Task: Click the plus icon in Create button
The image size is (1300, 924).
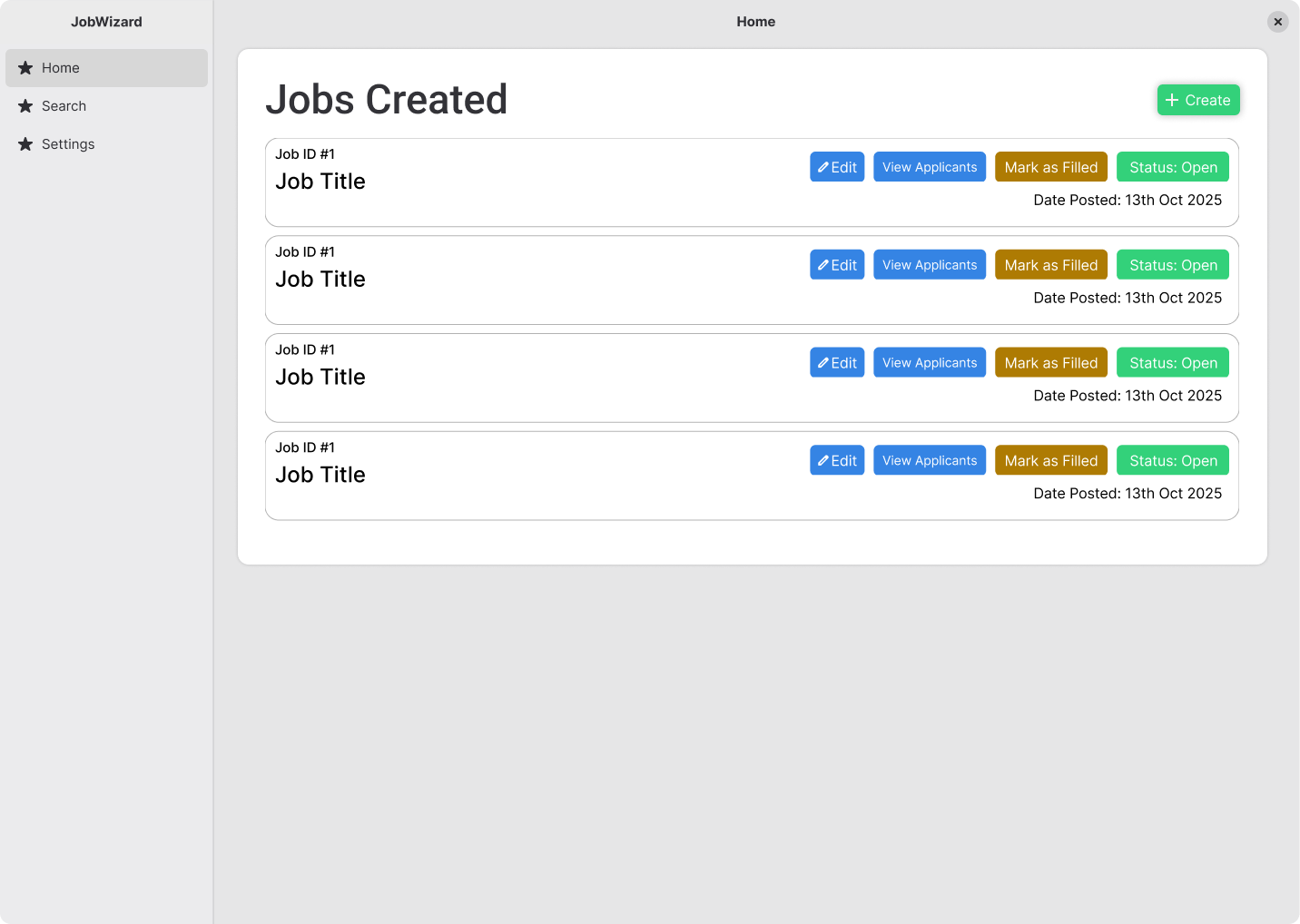Action: click(x=1172, y=100)
